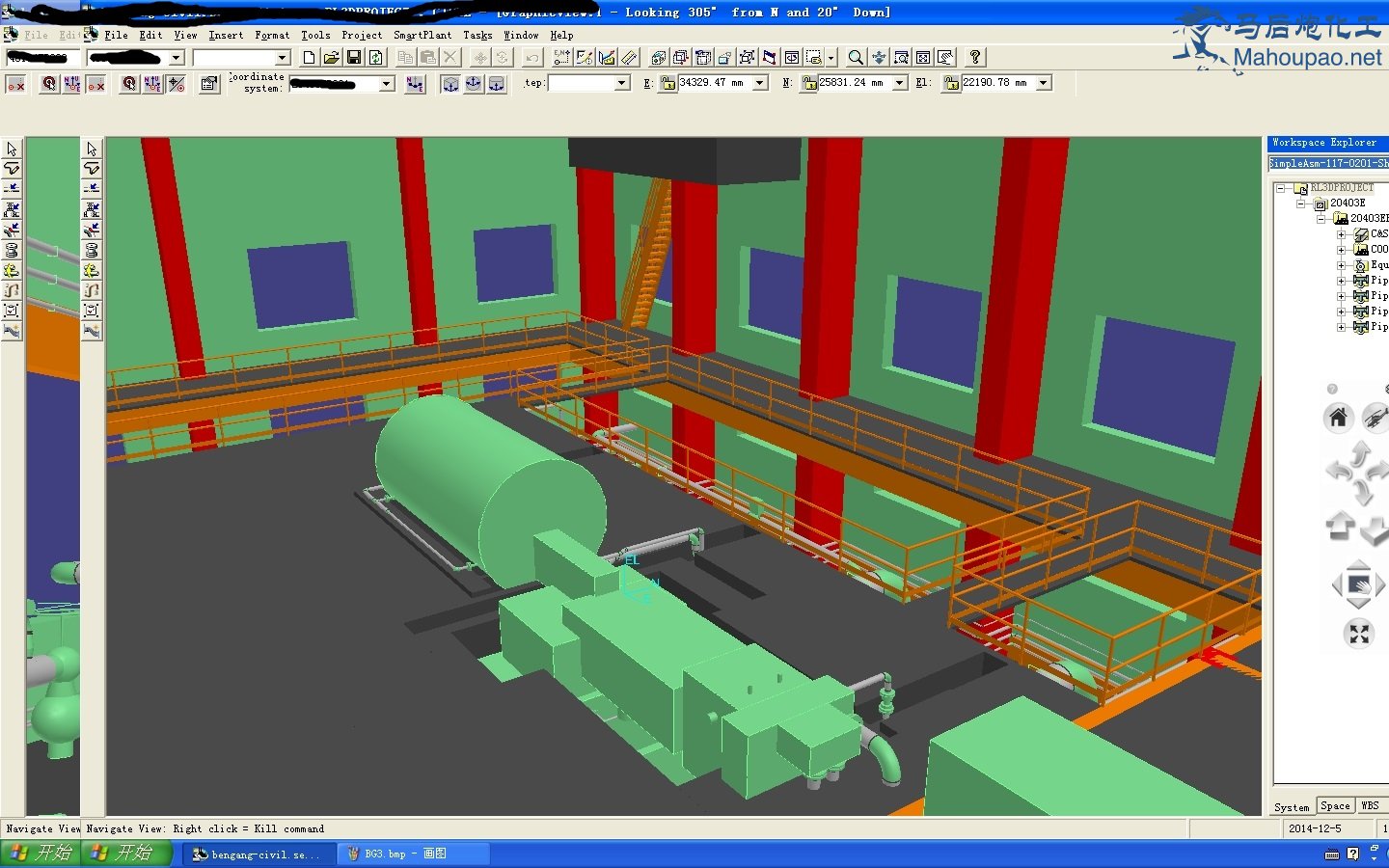Open the Format menu
Viewport: 1389px width, 868px height.
[272, 35]
